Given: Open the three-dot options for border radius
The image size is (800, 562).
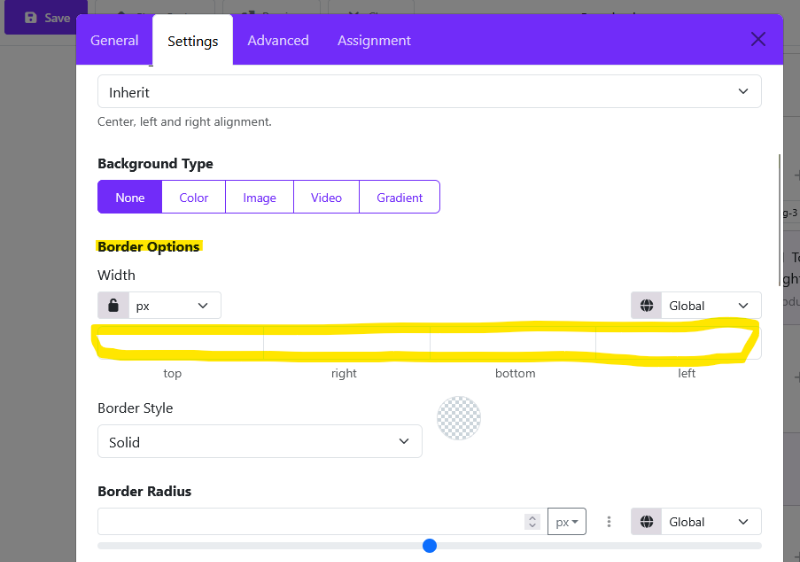Looking at the screenshot, I should click(x=608, y=522).
